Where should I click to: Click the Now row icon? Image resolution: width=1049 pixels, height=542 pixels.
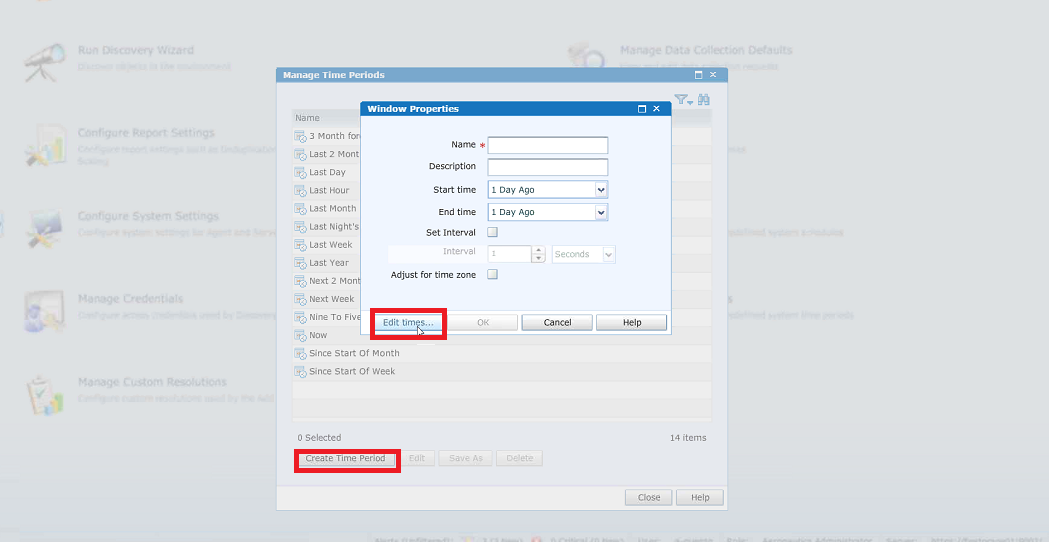300,335
